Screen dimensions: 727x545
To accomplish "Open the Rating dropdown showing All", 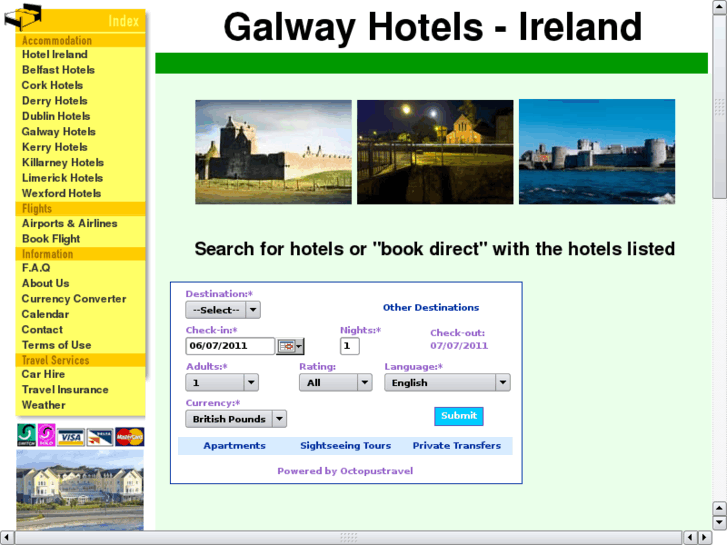I will tap(335, 383).
